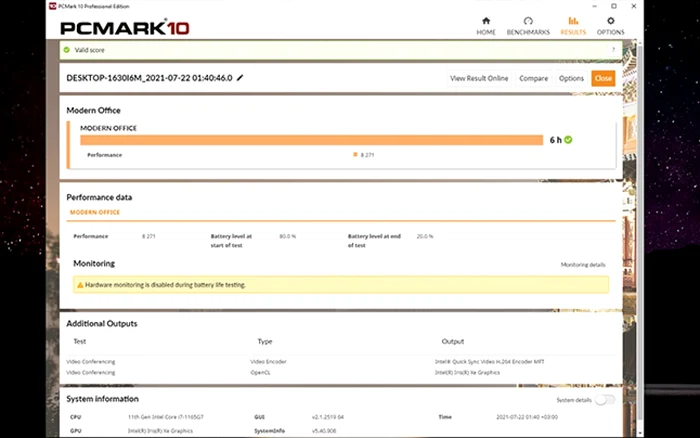This screenshot has width=700, height=438.
Task: Click the SystemInfo v5.40.908 value
Action: [x=324, y=431]
